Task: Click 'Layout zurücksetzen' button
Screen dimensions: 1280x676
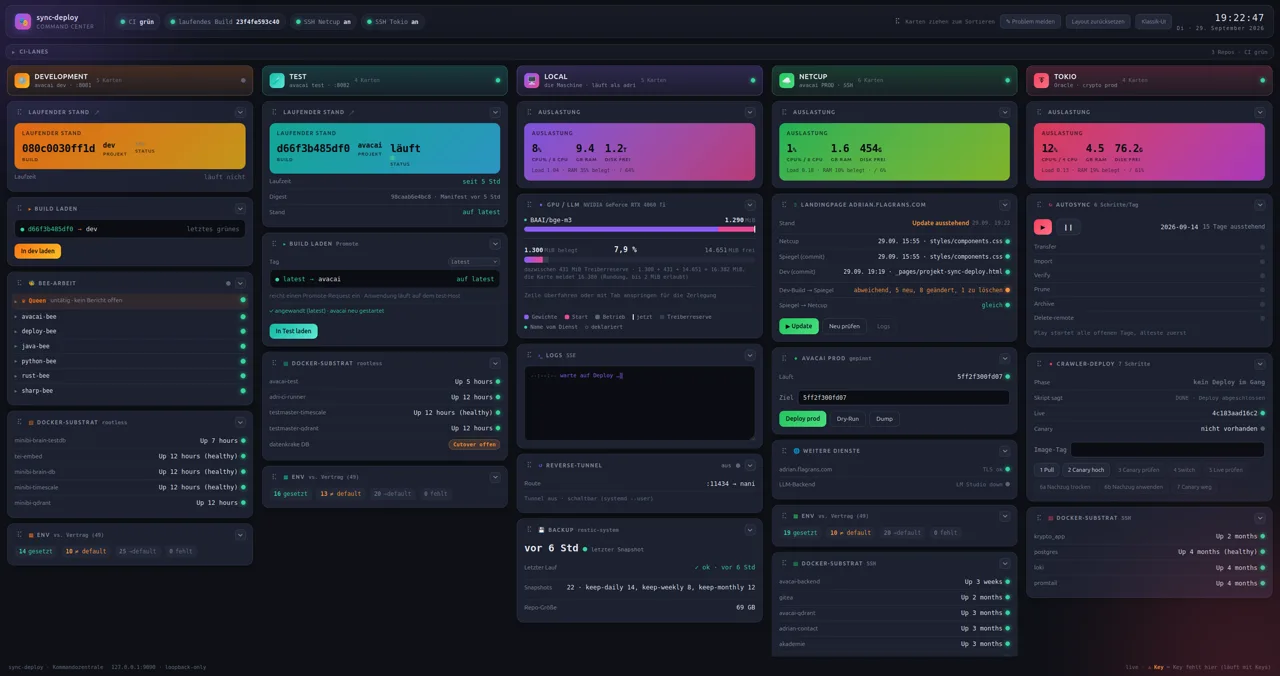Action: (x=1098, y=21)
